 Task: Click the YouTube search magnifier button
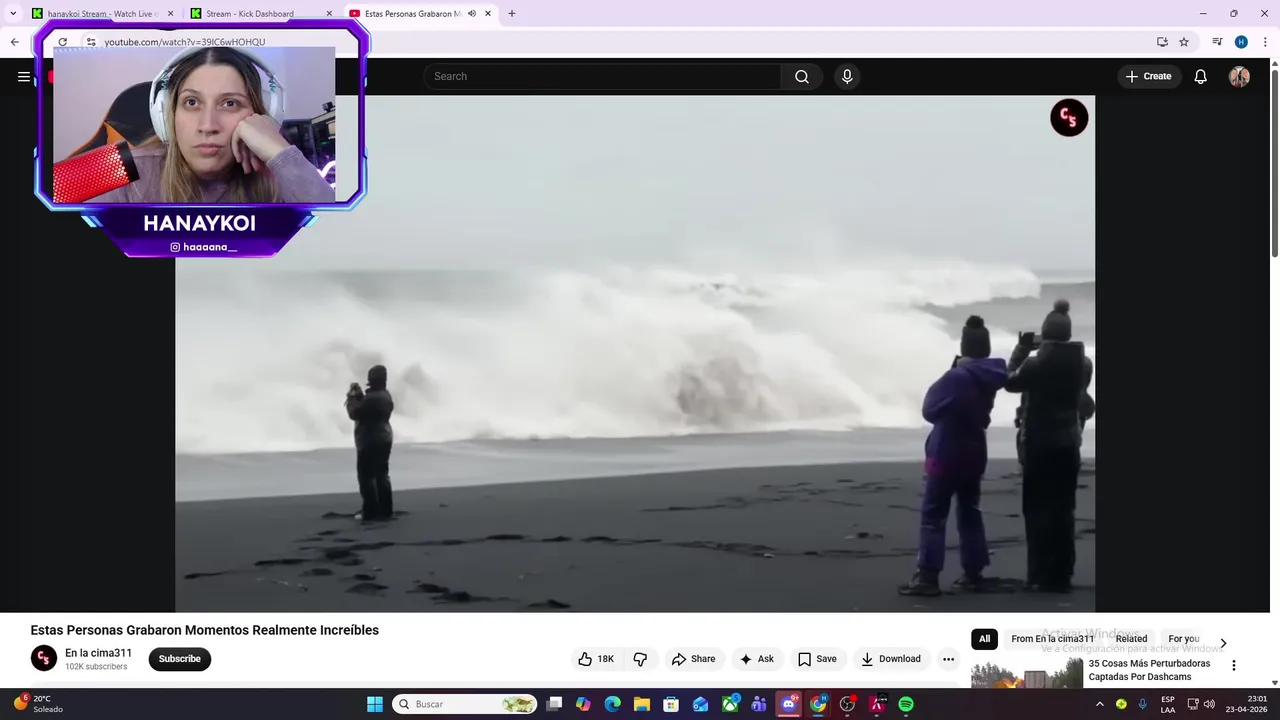802,77
